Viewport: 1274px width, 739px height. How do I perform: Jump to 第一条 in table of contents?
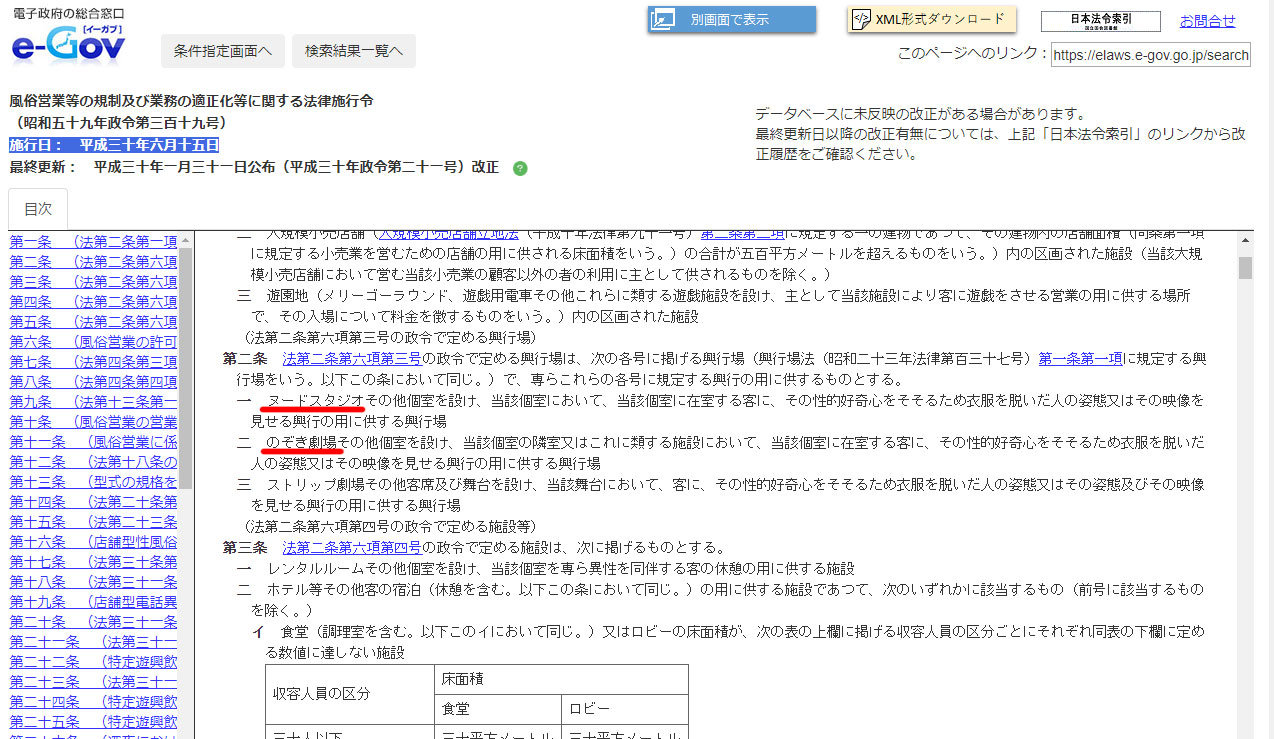point(93,241)
